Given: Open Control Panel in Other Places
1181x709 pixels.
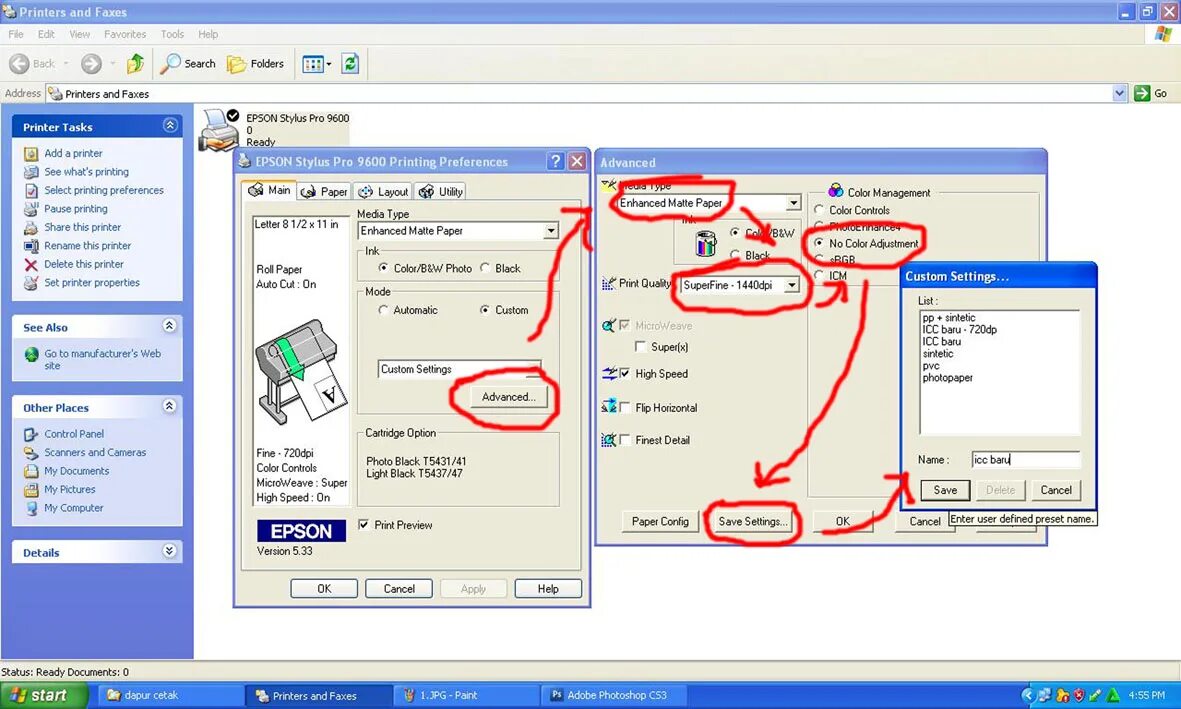Looking at the screenshot, I should tap(74, 434).
